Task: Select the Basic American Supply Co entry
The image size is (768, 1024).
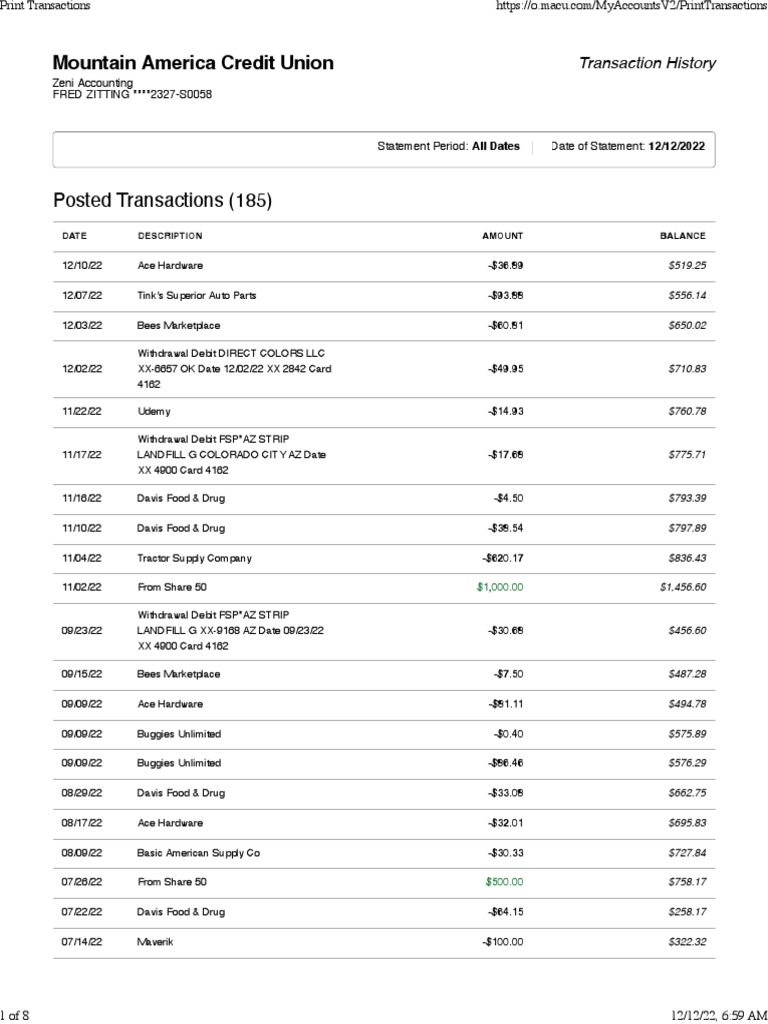Action: [198, 853]
